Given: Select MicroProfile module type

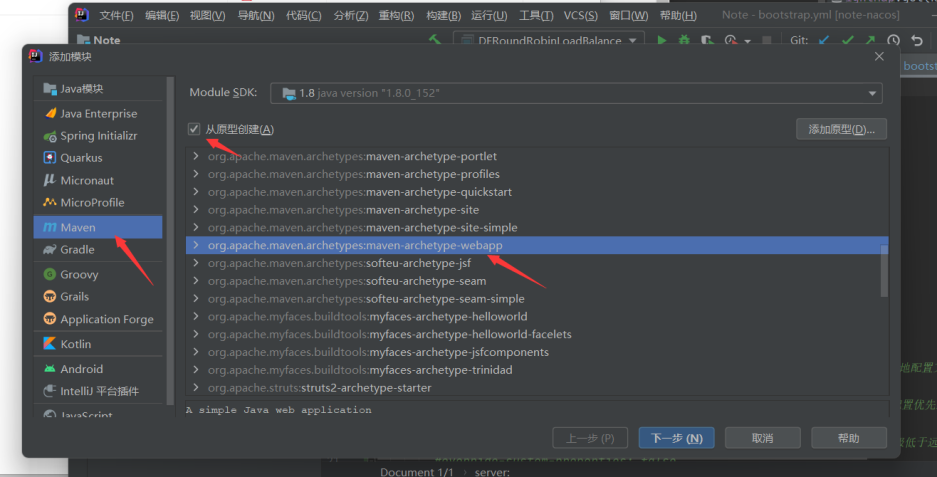Looking at the screenshot, I should [x=98, y=202].
